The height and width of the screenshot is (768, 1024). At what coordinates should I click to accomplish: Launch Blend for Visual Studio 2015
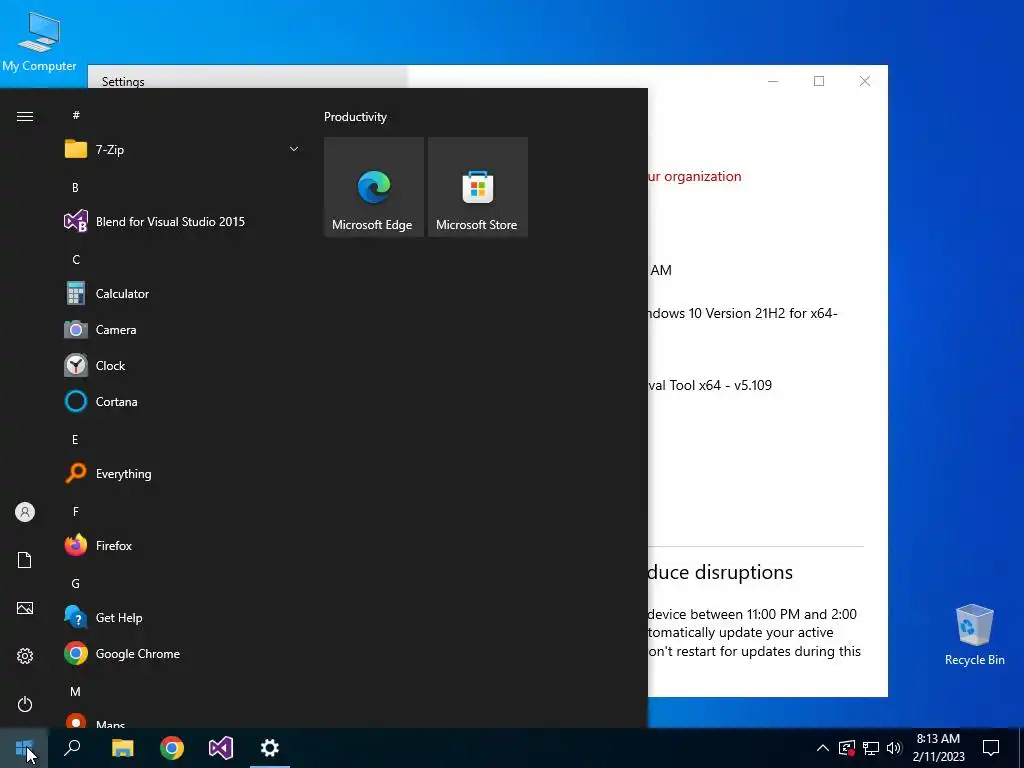click(x=182, y=221)
